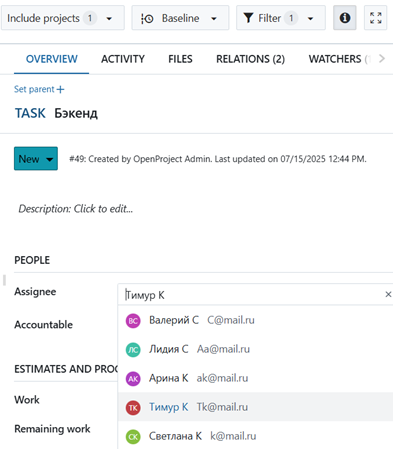The width and height of the screenshot is (393, 449).
Task: Click Арина К purple avatar
Action: pos(133,379)
